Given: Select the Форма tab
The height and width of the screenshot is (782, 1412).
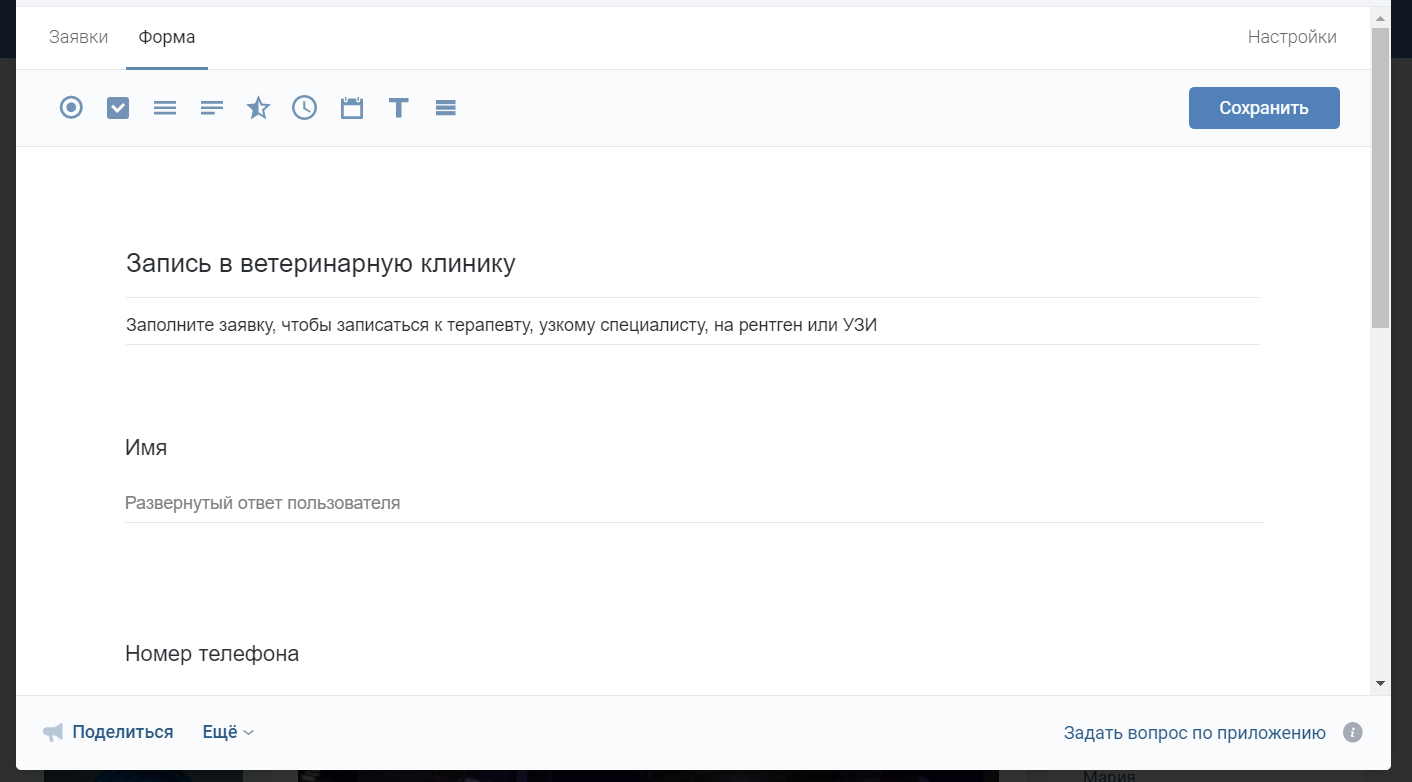Looking at the screenshot, I should coord(167,38).
